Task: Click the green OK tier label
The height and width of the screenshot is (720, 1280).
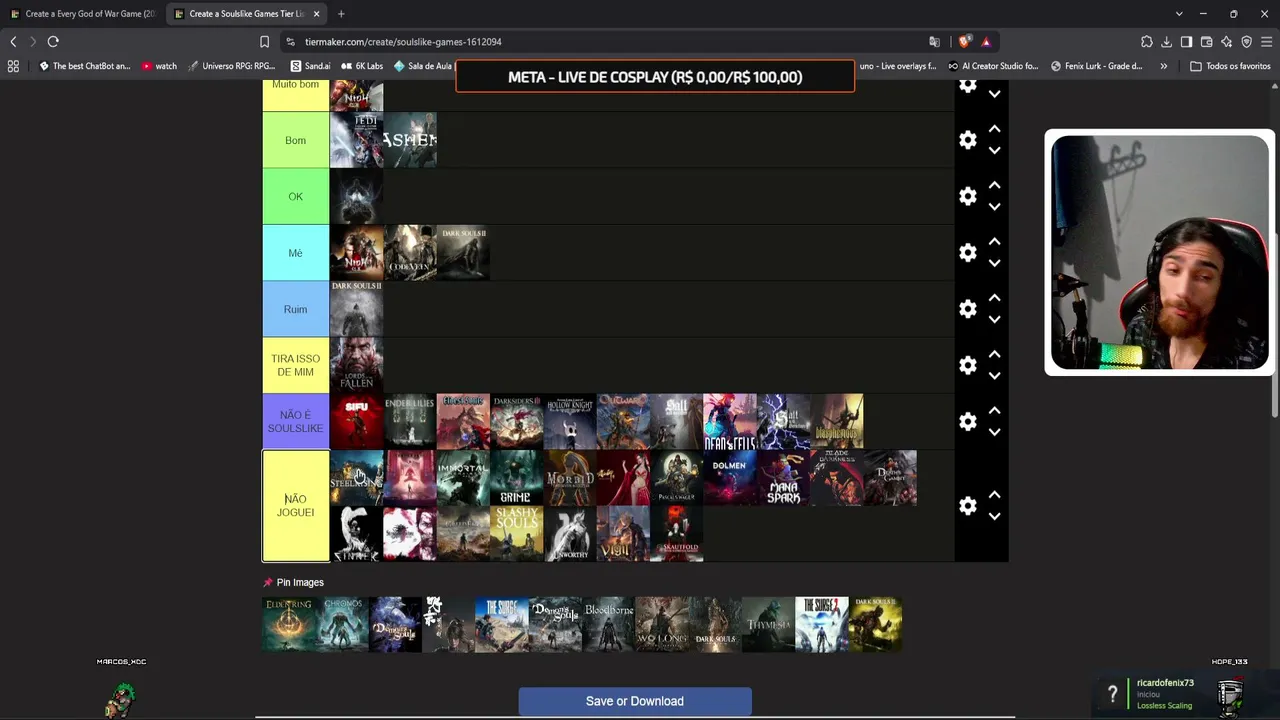Action: point(295,197)
